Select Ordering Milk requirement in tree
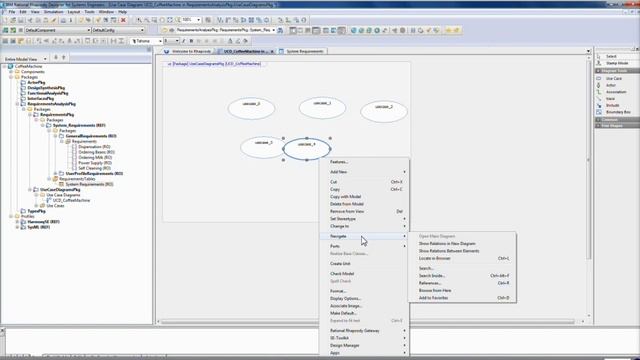 pyautogui.click(x=95, y=158)
